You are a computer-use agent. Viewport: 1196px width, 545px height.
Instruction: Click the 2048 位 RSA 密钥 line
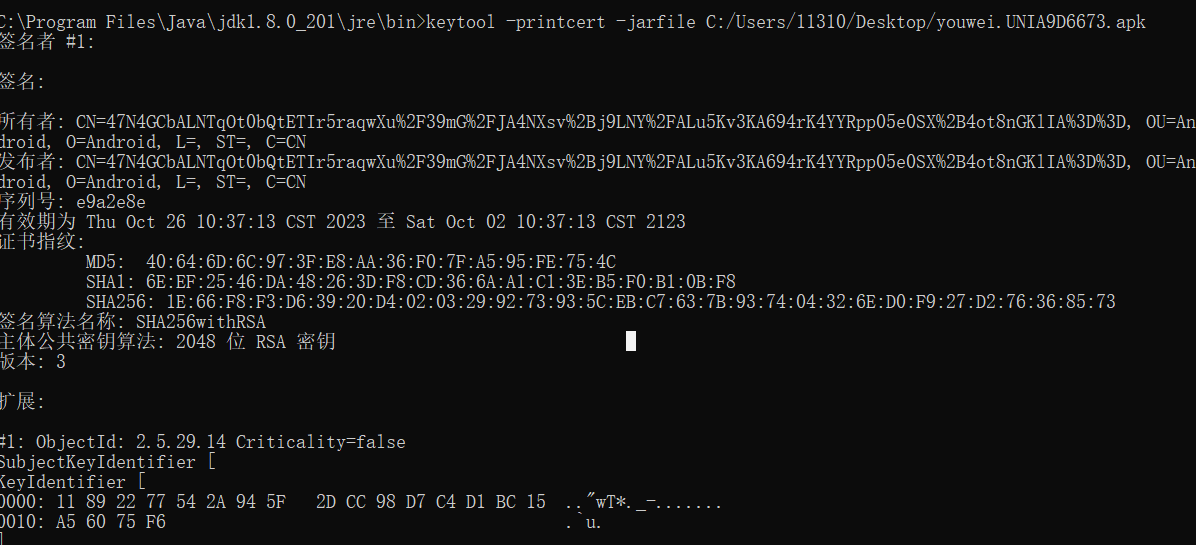[255, 342]
